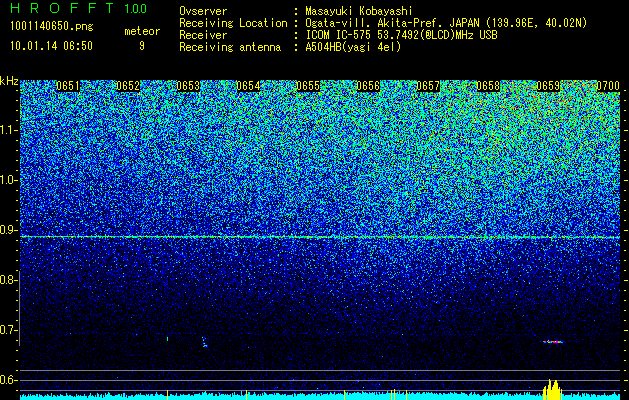Screen dimensions: 629x400
Task: Click the meteor count label
Action: click(142, 31)
